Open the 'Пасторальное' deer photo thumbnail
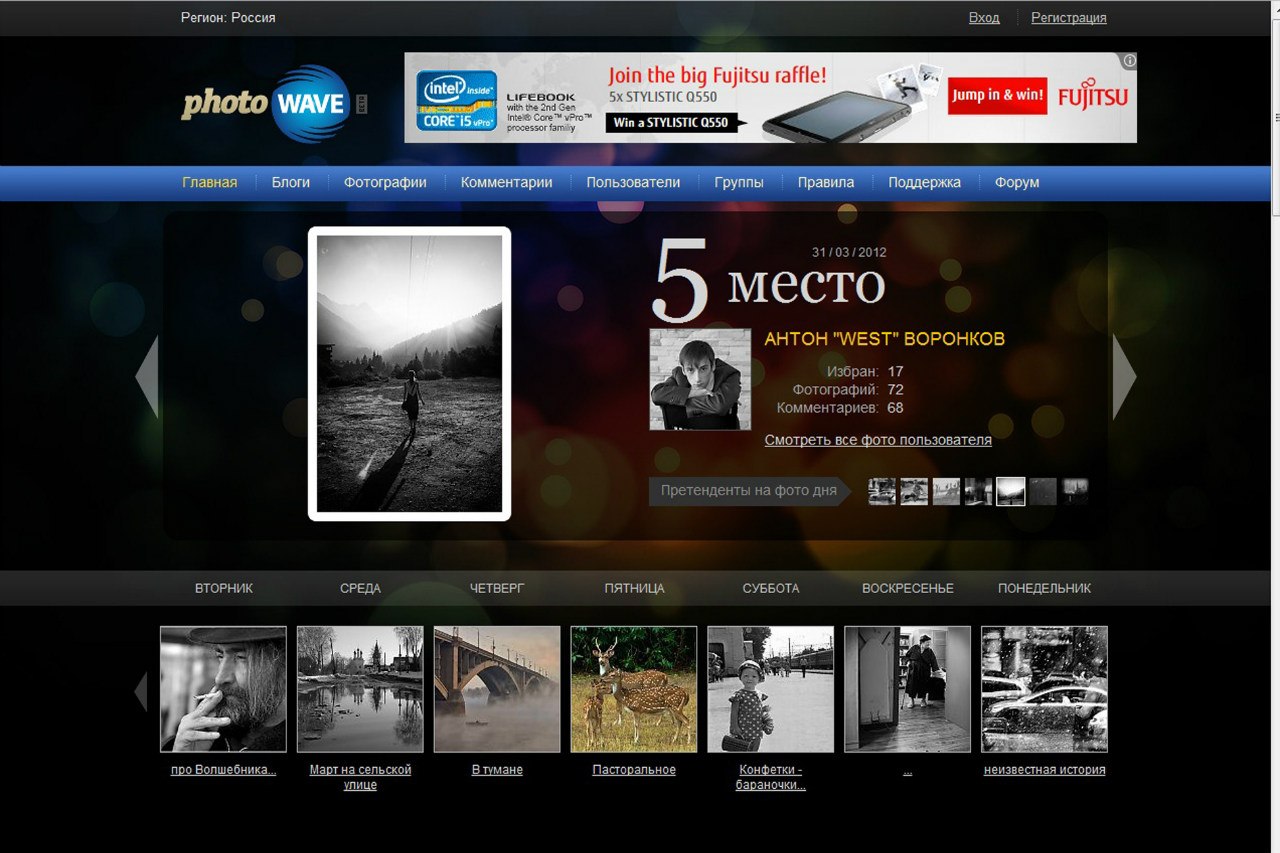The image size is (1280, 853). 634,689
